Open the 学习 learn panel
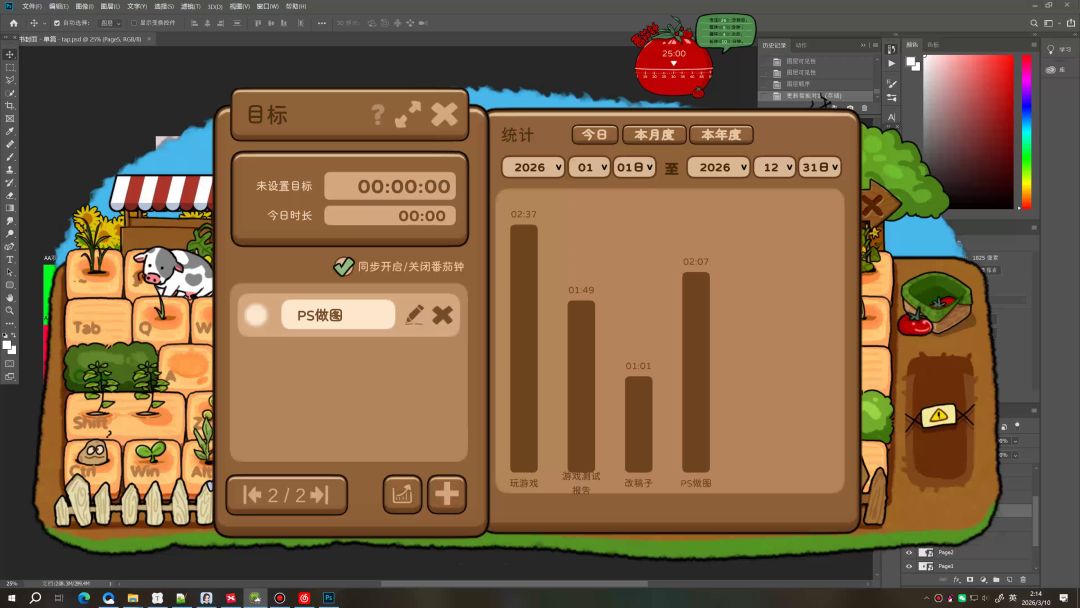The height and width of the screenshot is (608, 1080). tap(1059, 50)
